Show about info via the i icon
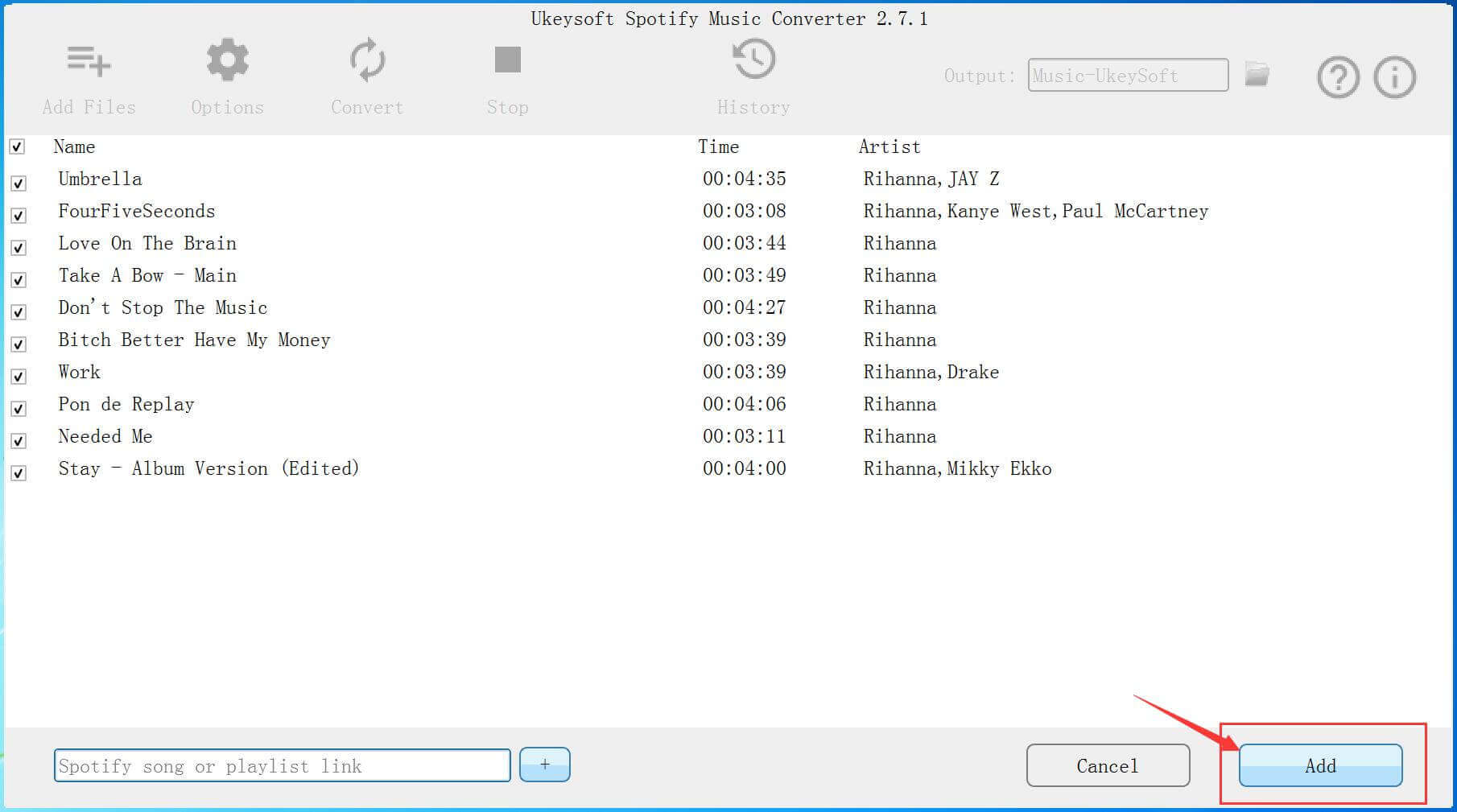This screenshot has height=812, width=1457. pos(1394,77)
